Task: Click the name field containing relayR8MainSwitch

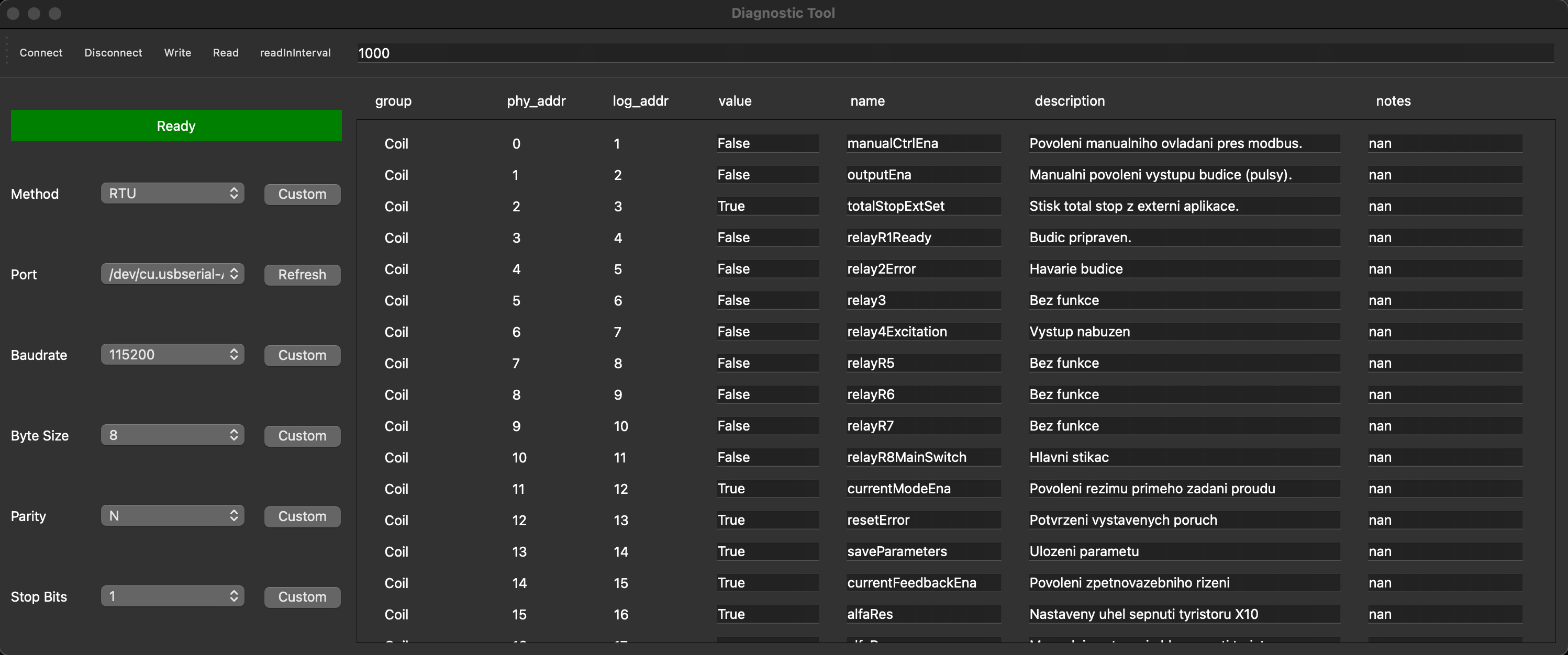Action: coord(923,457)
